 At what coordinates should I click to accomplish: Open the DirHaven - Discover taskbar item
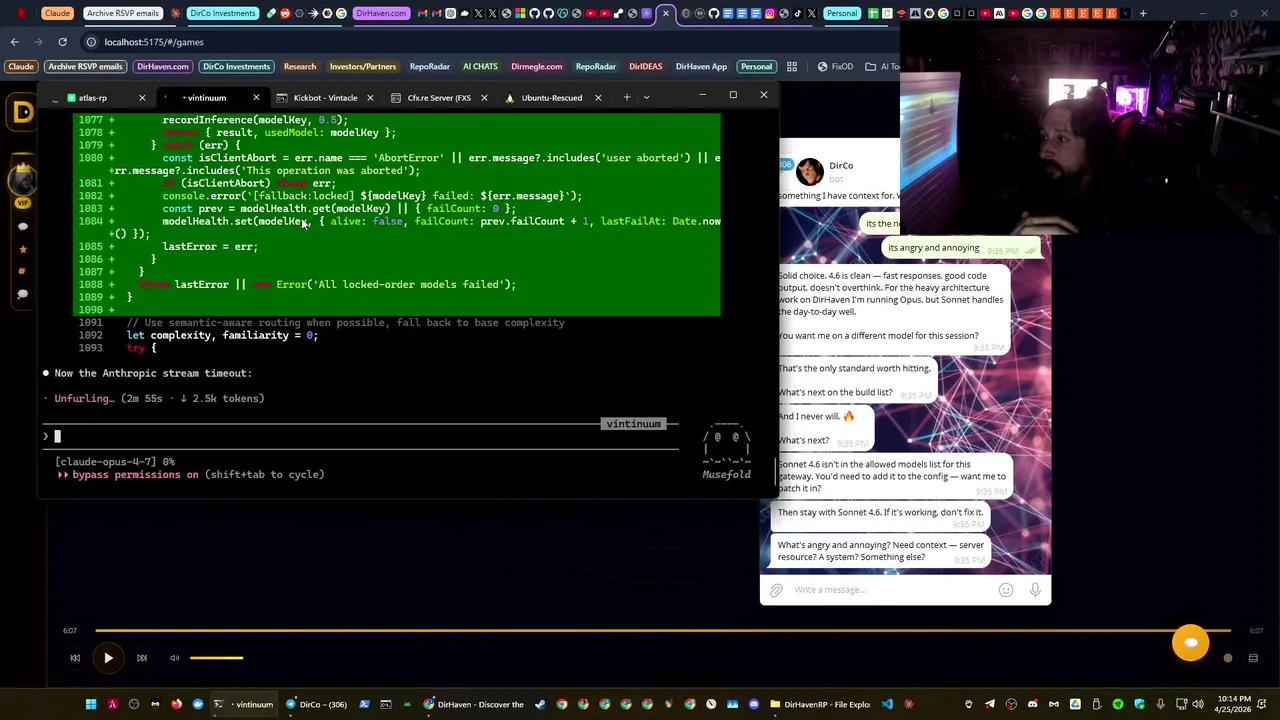point(473,705)
